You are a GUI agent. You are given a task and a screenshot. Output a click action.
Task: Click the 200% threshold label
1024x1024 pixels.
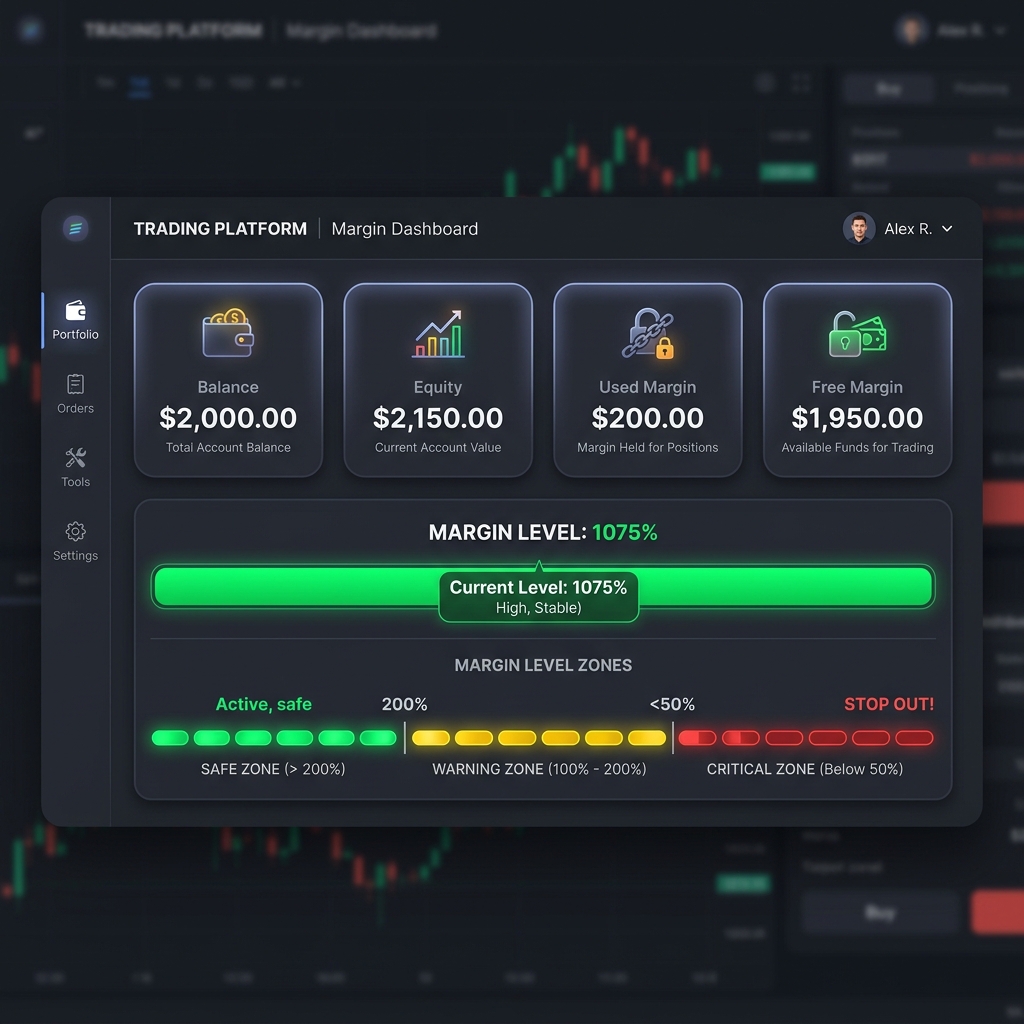[404, 704]
